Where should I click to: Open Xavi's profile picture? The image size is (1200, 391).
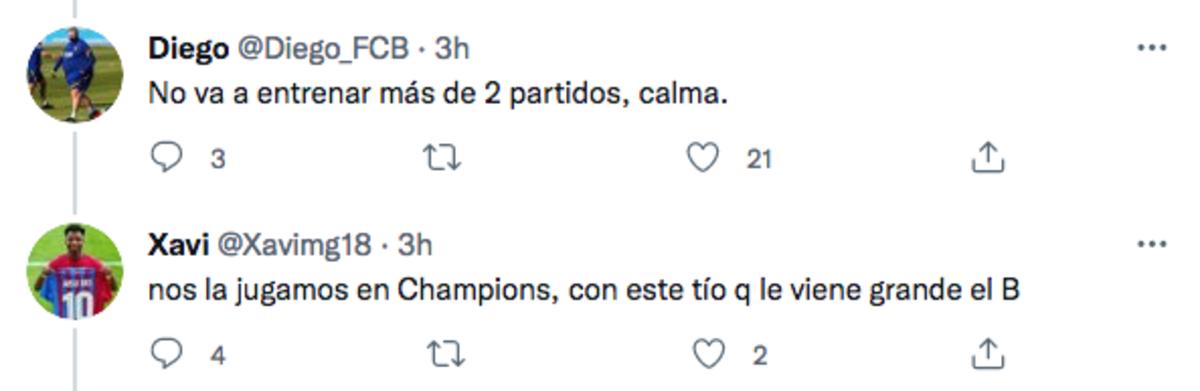(x=75, y=271)
